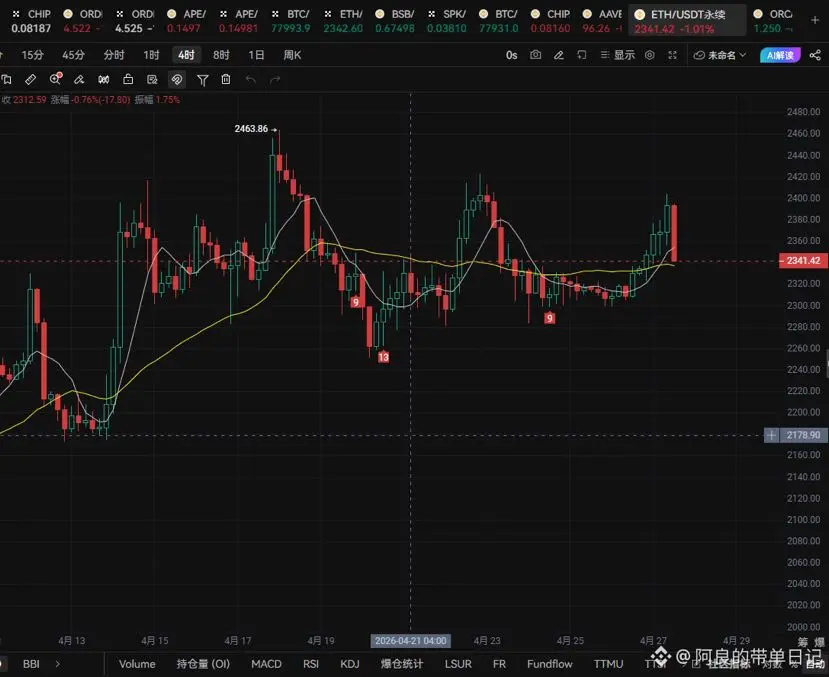Select the 8时 timeframe
This screenshot has width=829, height=677.
pyautogui.click(x=221, y=55)
